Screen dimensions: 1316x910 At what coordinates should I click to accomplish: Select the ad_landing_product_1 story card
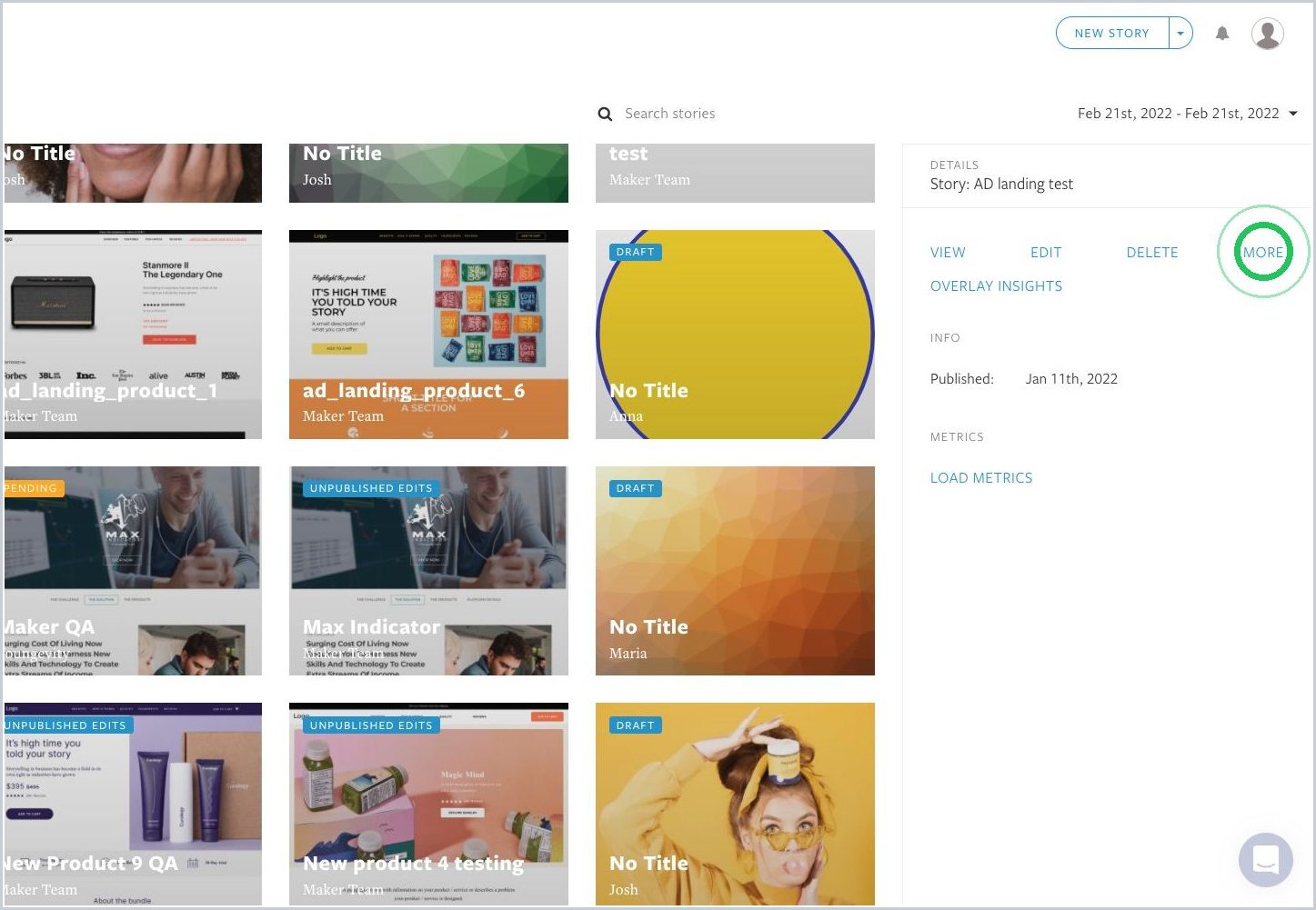coord(132,335)
